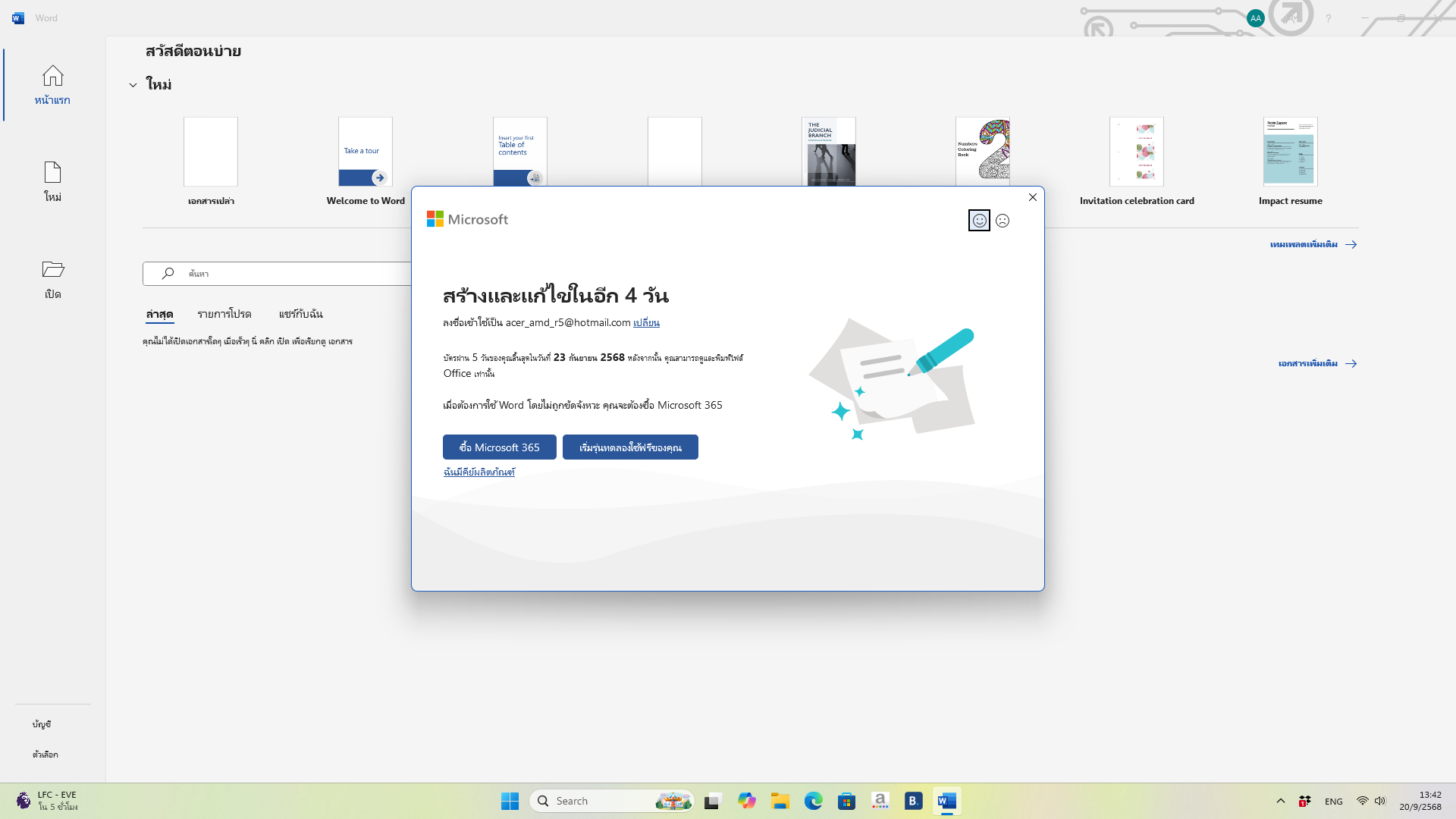This screenshot has height=819, width=1456.
Task: Pick the Impact resume template
Action: click(1290, 152)
